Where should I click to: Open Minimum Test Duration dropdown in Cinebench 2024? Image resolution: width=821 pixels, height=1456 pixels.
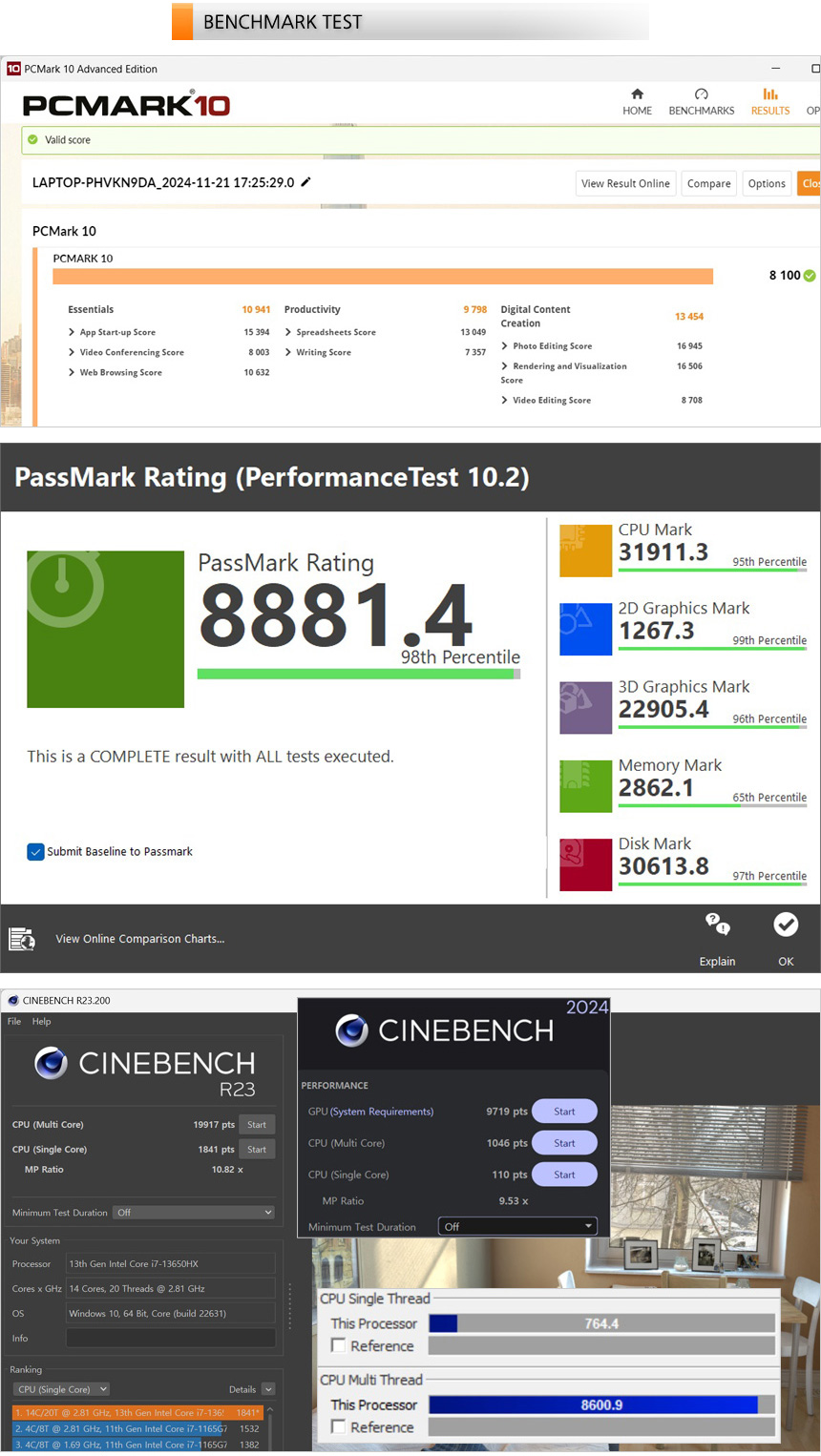pos(517,1226)
